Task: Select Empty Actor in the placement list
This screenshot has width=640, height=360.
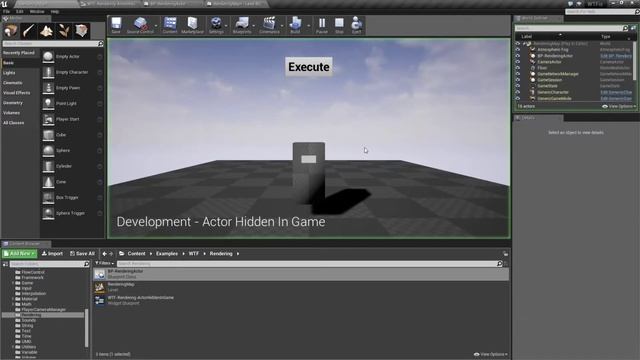Action: point(72,56)
